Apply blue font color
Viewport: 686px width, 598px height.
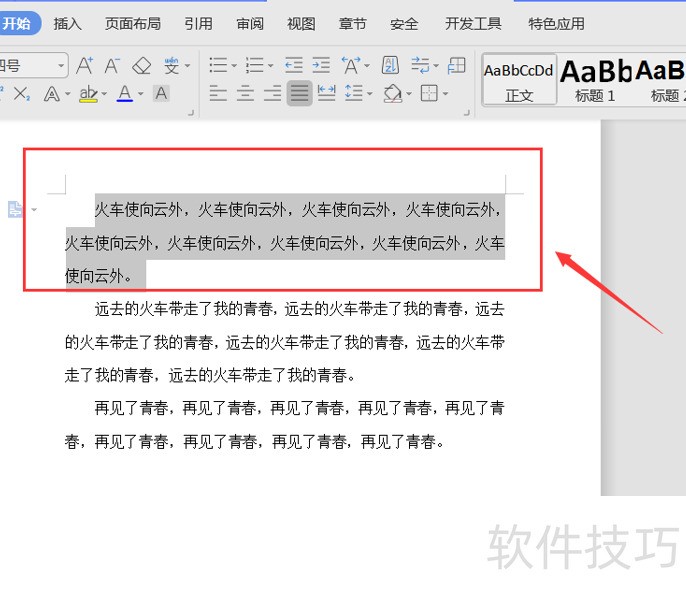pyautogui.click(x=125, y=94)
